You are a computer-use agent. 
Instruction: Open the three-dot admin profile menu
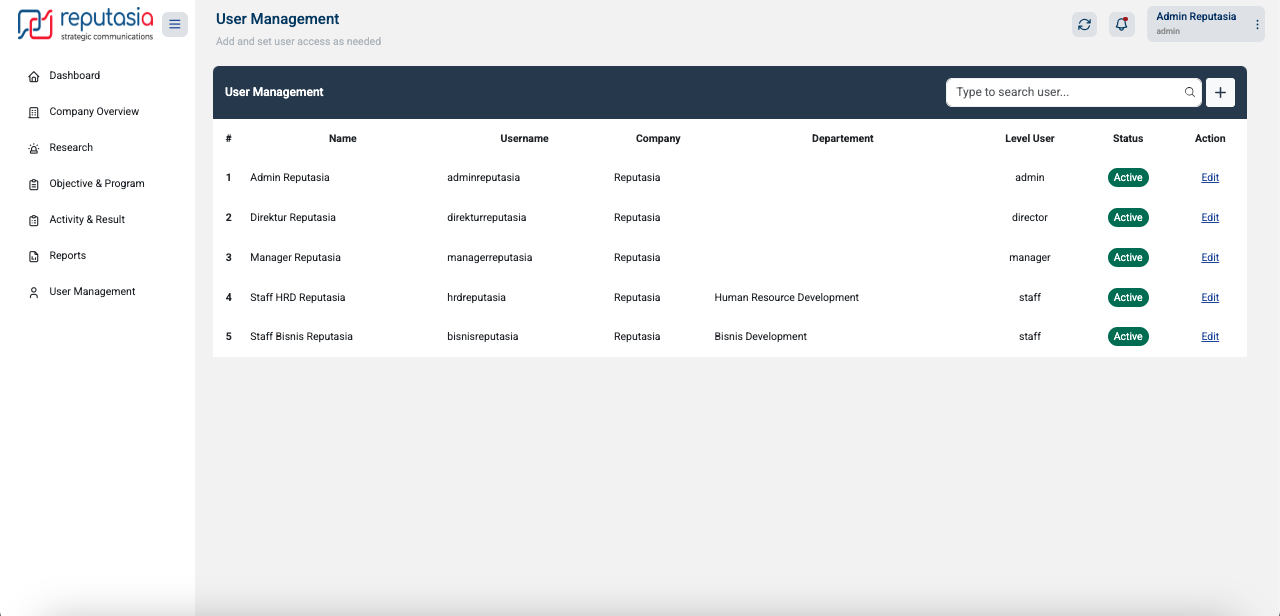1257,24
